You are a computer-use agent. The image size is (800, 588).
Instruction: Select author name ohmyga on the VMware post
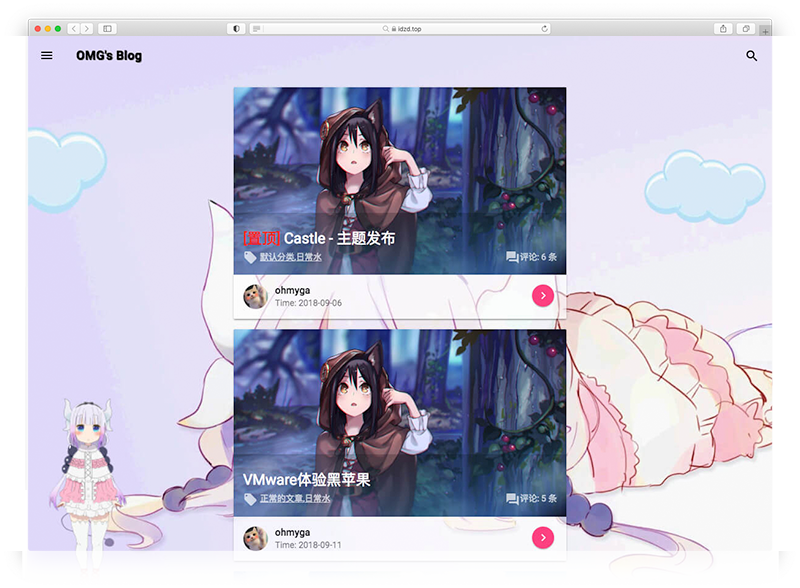click(x=292, y=532)
